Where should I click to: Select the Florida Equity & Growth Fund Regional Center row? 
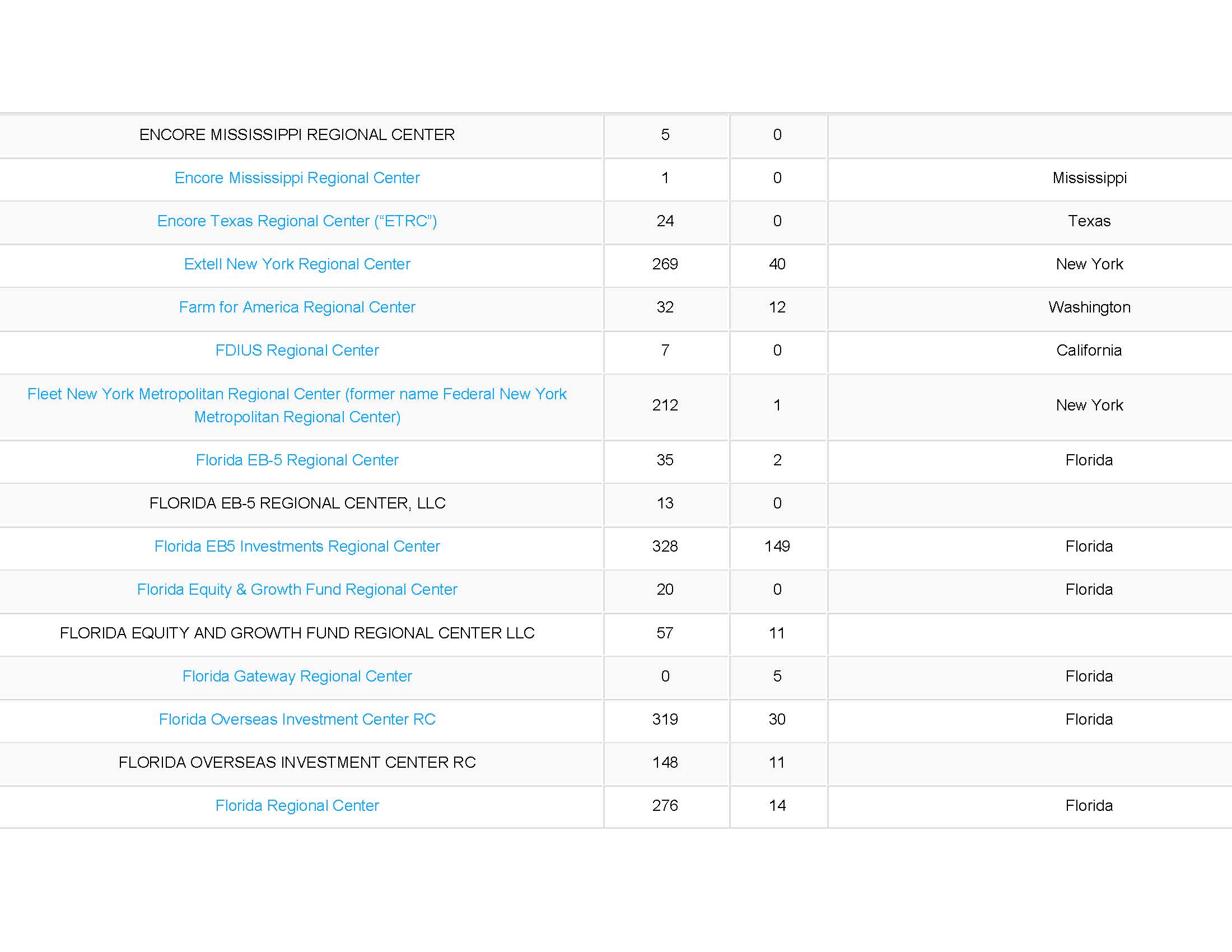point(616,588)
